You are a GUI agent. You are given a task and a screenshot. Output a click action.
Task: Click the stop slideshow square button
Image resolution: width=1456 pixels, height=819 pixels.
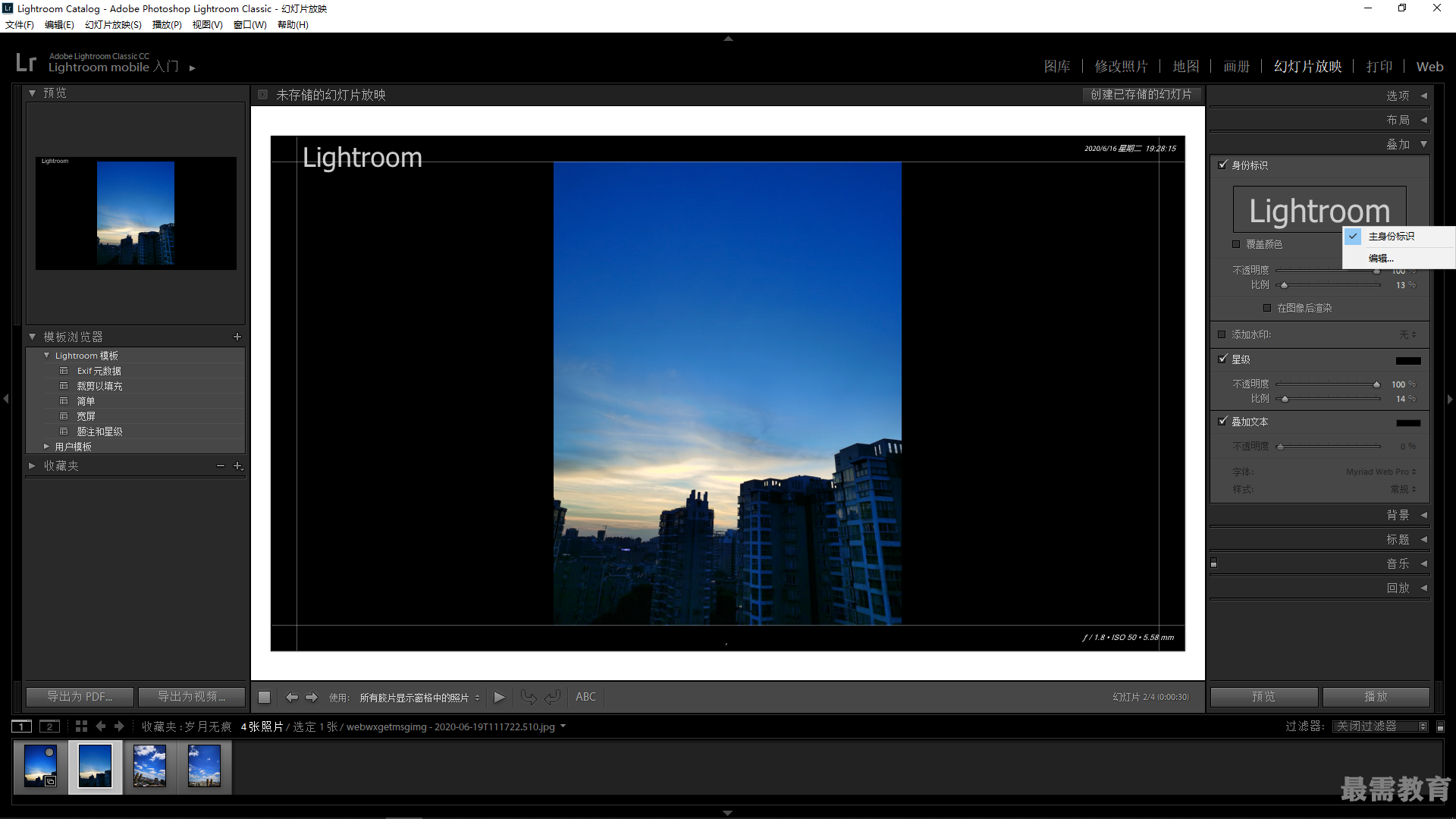(264, 697)
